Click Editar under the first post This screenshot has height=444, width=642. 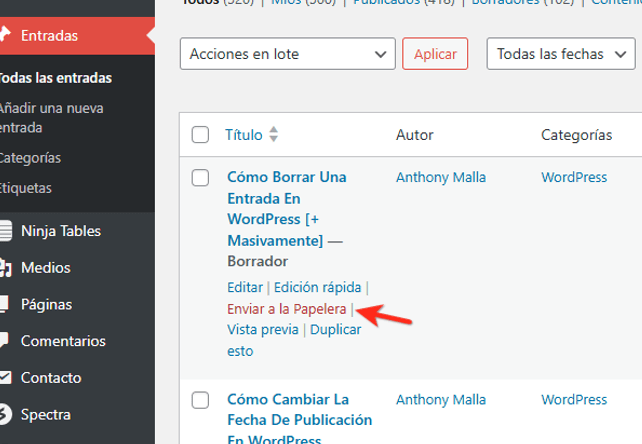[x=245, y=288]
